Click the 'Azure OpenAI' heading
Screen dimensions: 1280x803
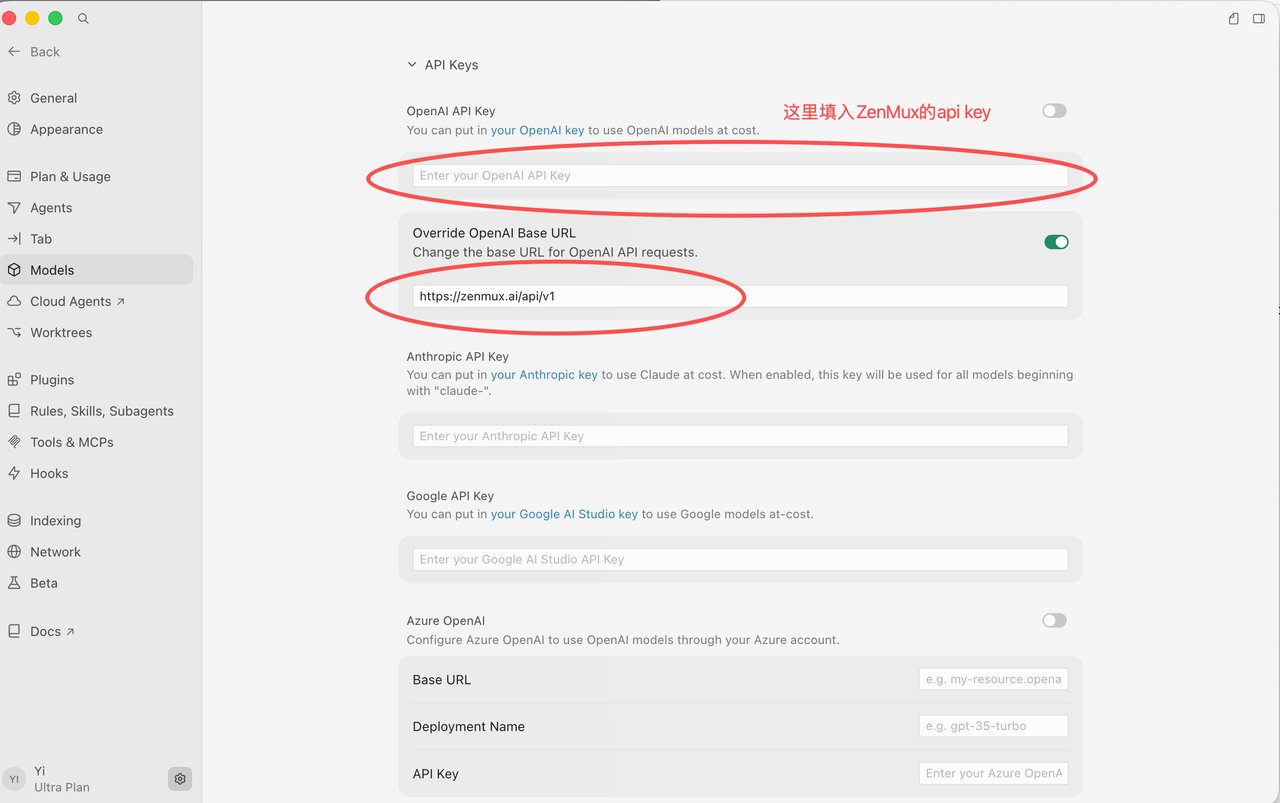pos(446,620)
